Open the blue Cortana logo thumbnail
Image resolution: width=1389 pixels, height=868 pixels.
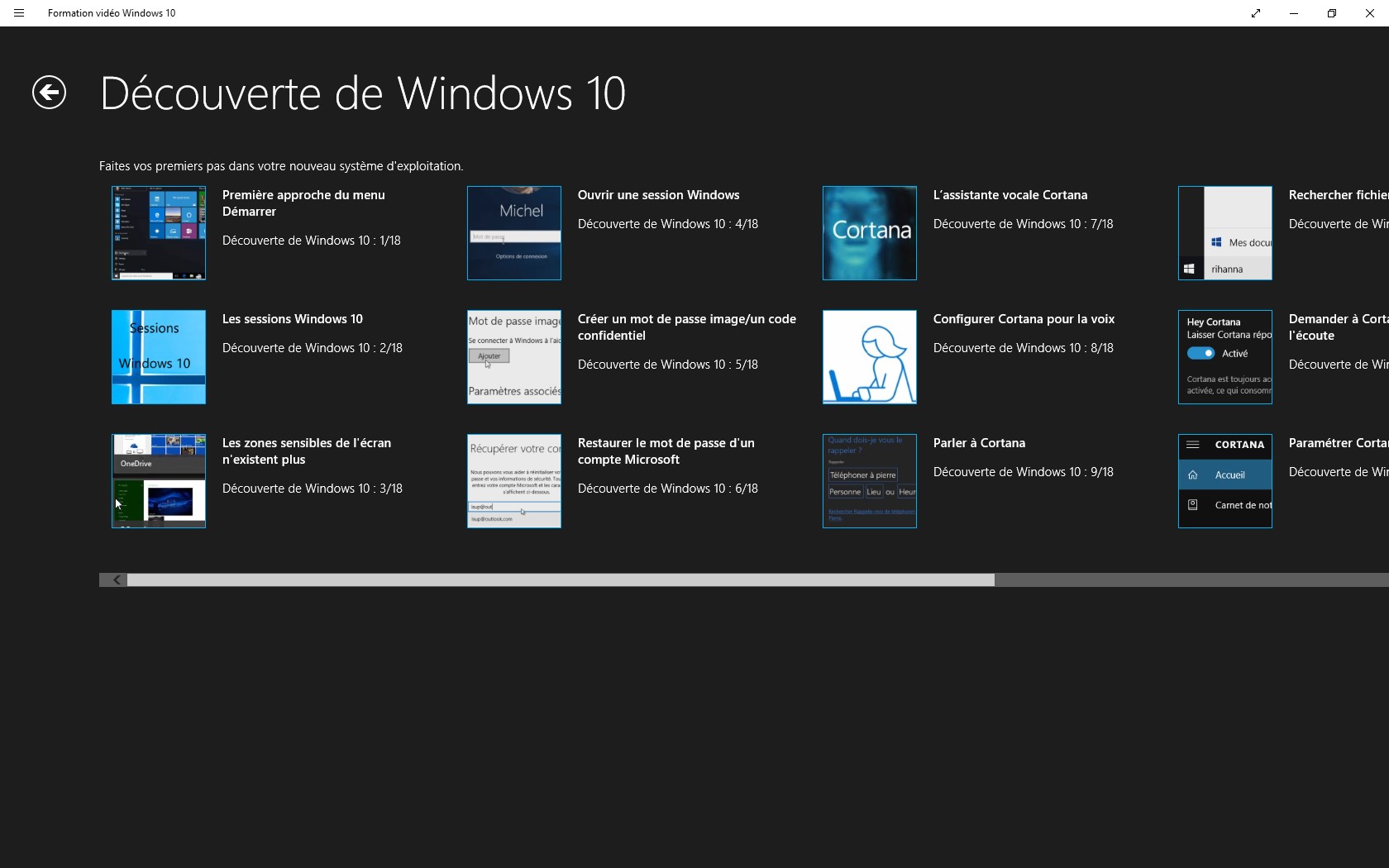click(870, 233)
